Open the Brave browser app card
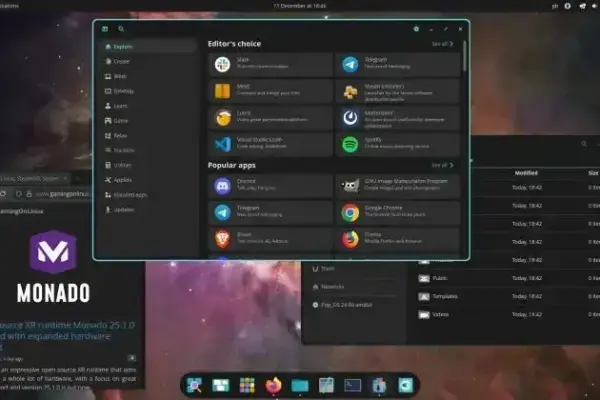Image resolution: width=600 pixels, height=400 pixels. pyautogui.click(x=271, y=239)
